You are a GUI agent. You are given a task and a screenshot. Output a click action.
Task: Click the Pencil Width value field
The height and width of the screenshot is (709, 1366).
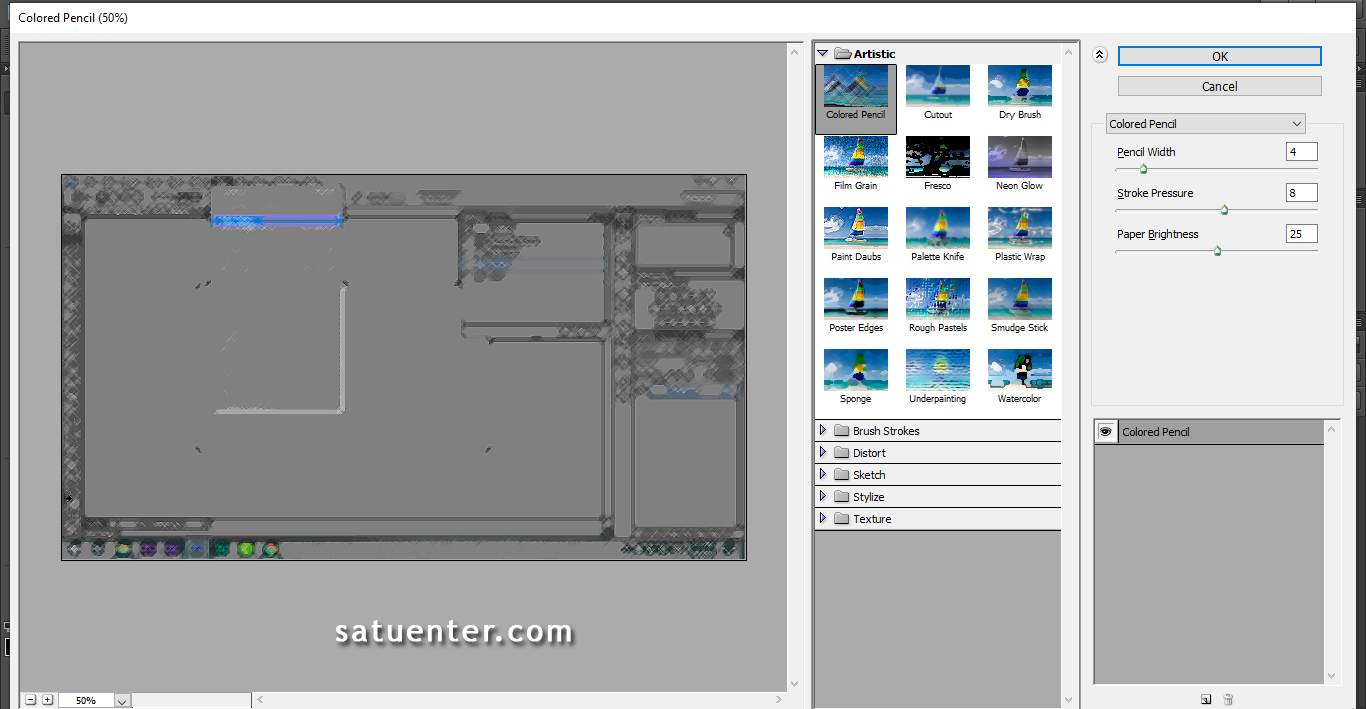[x=1301, y=152]
